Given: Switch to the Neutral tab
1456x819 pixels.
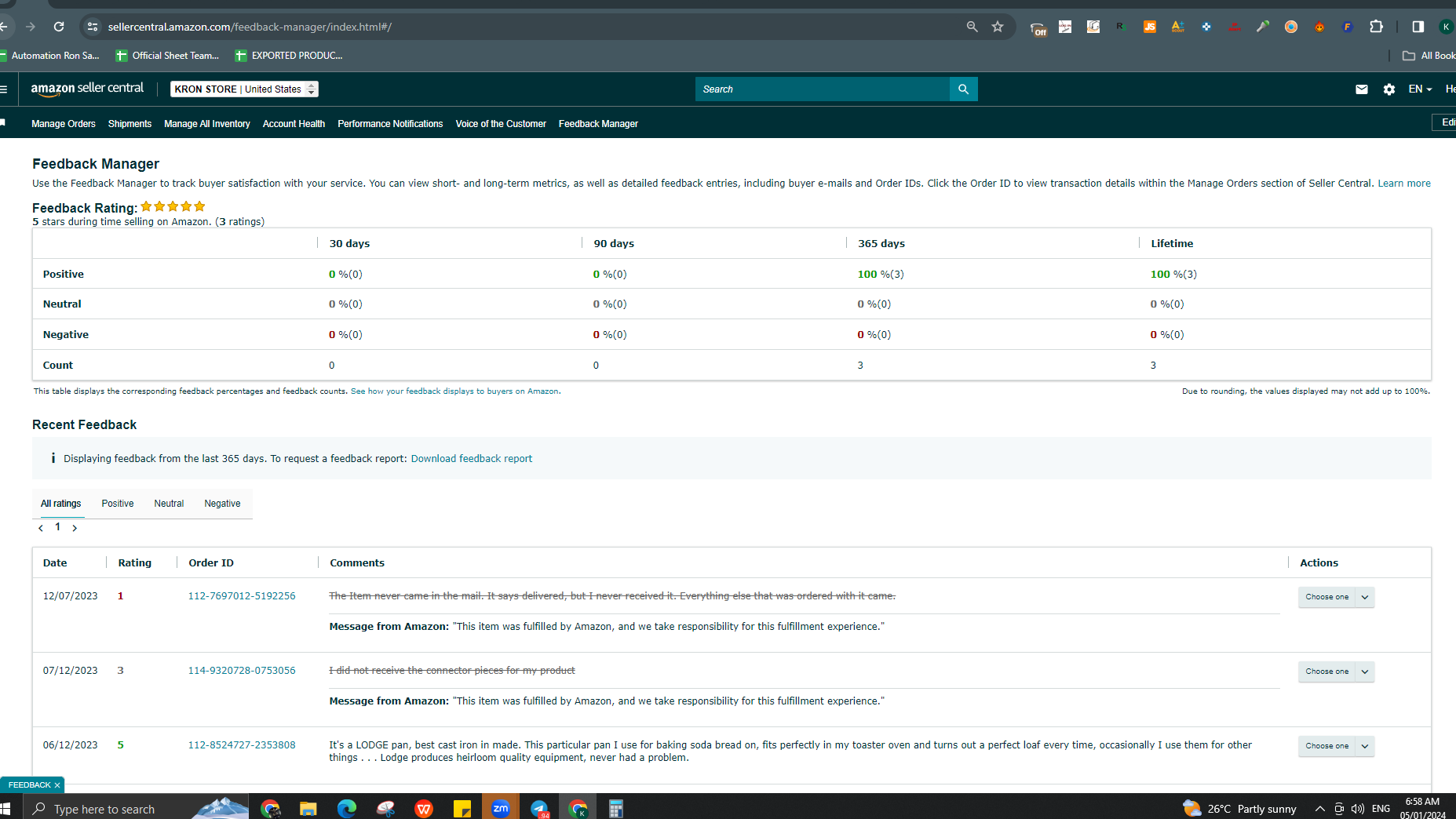Looking at the screenshot, I should point(169,504).
